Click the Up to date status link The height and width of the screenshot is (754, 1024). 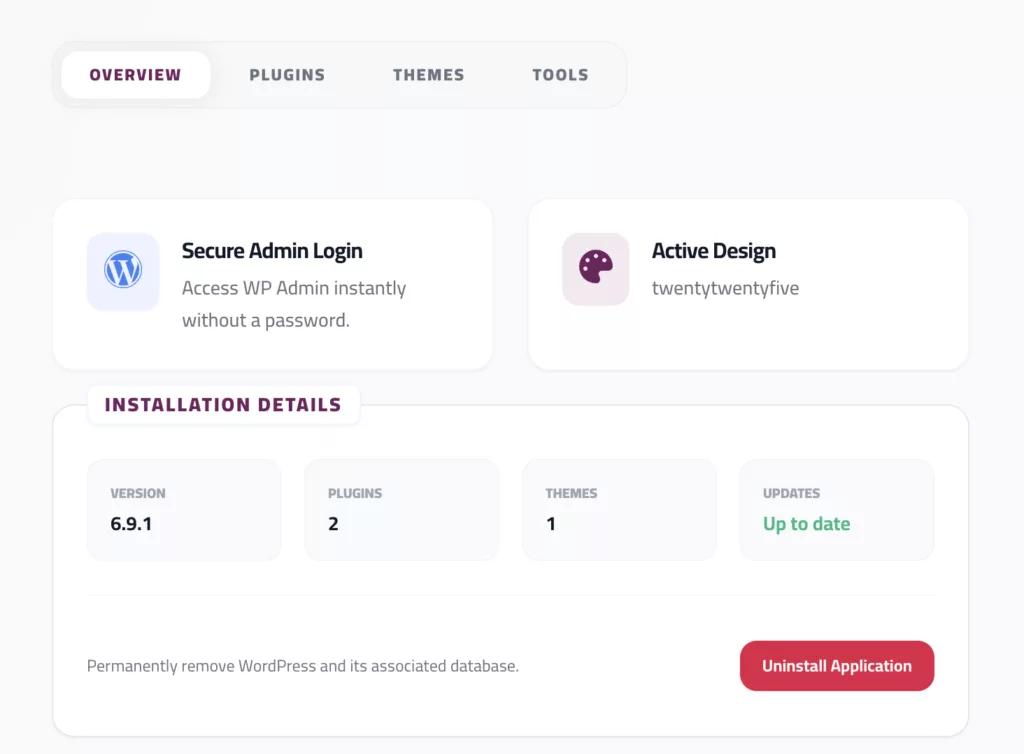pyautogui.click(x=806, y=523)
